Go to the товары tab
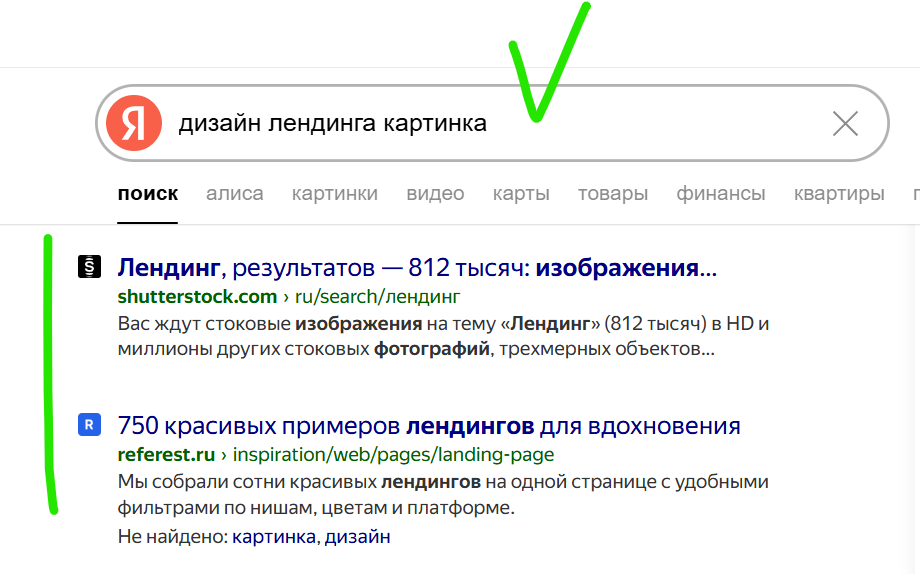 click(613, 193)
